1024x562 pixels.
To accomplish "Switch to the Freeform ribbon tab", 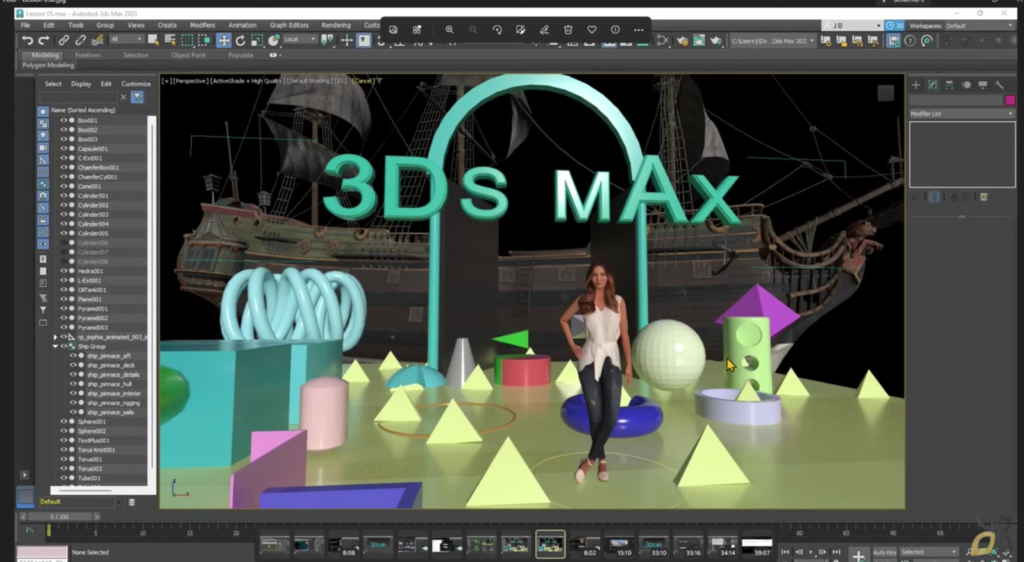I will pyautogui.click(x=88, y=55).
